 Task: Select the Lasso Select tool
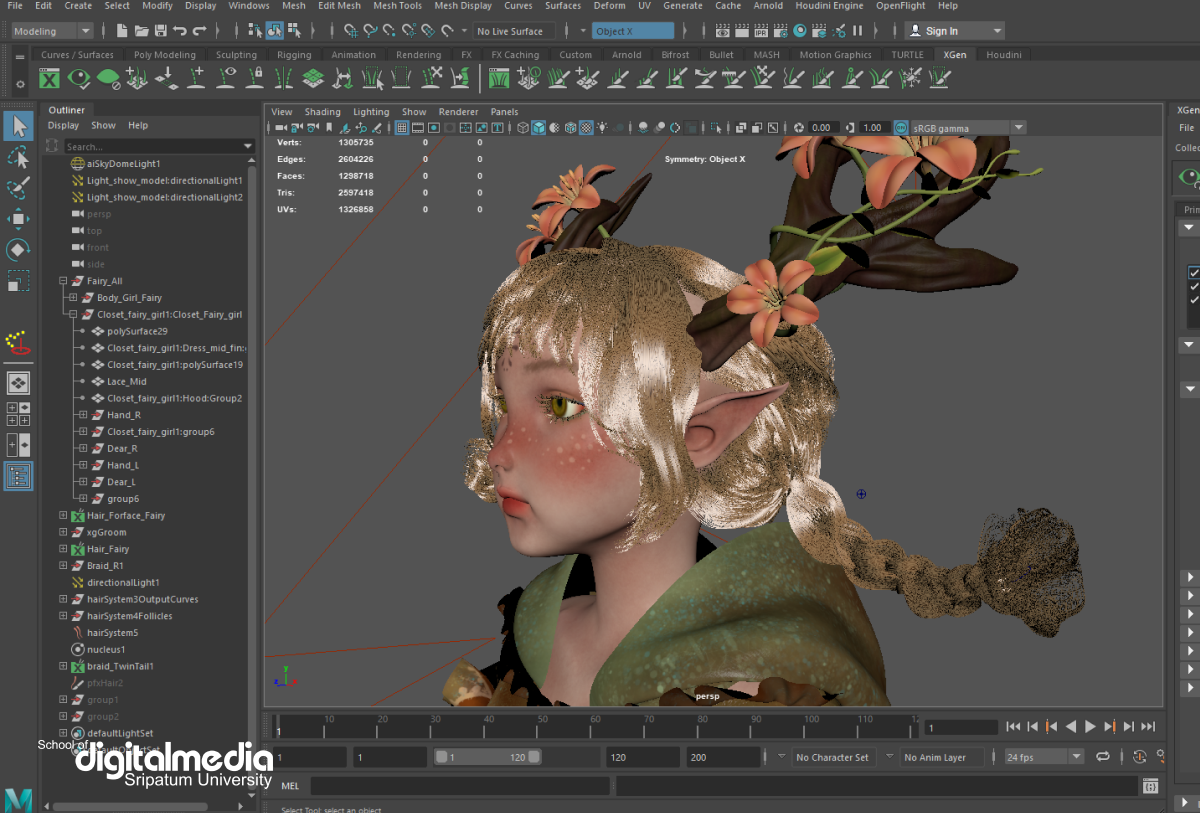click(18, 157)
